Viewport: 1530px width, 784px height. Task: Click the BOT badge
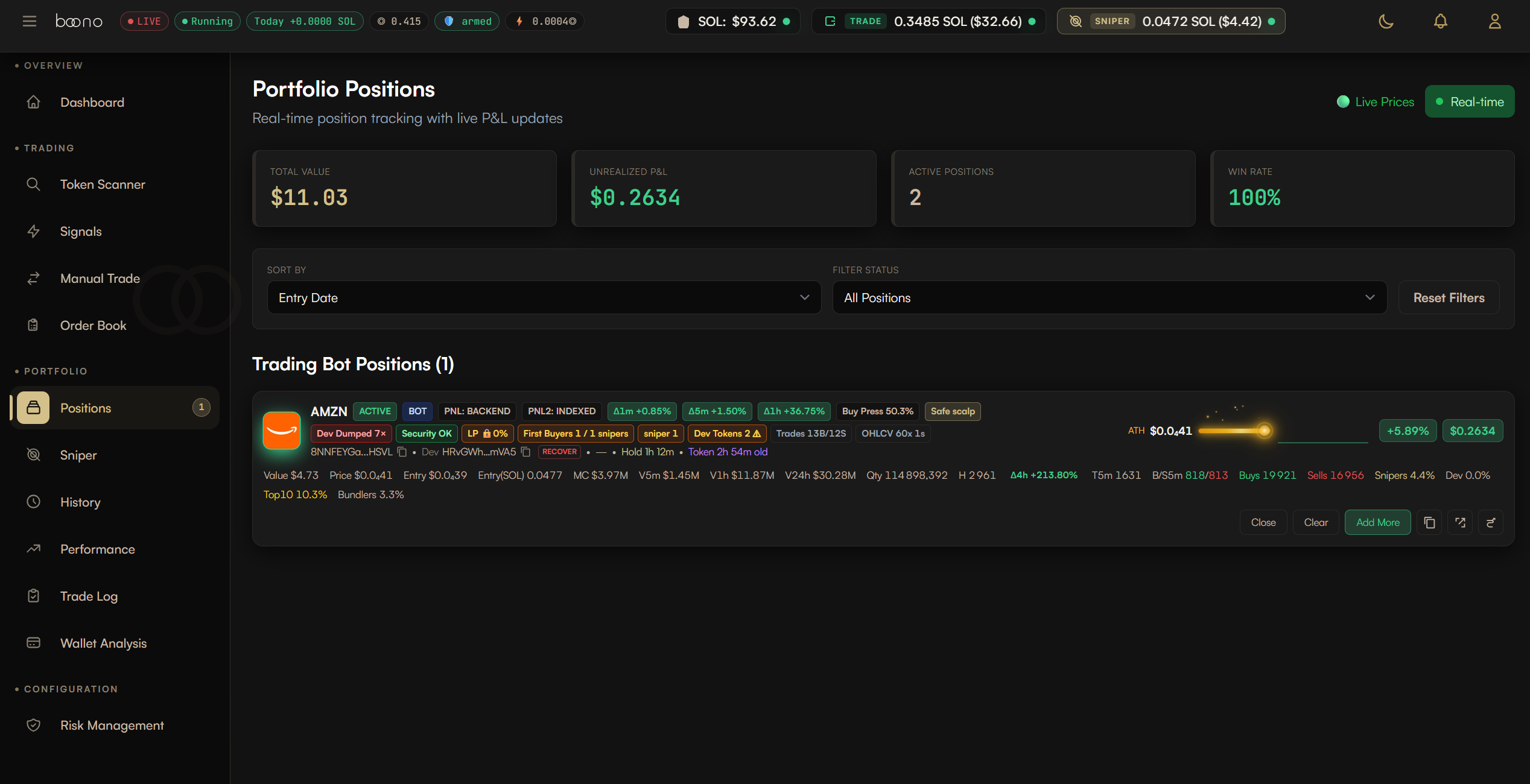[417, 411]
